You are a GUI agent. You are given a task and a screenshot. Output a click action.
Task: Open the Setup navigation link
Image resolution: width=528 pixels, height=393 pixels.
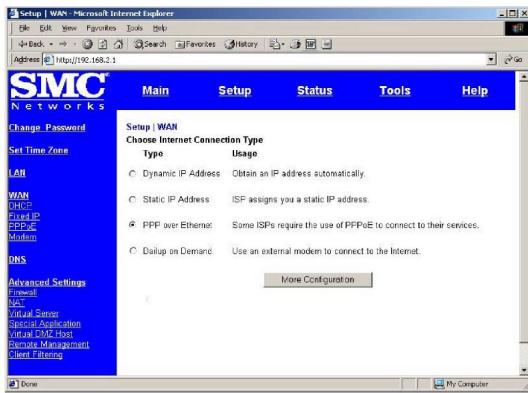point(235,91)
